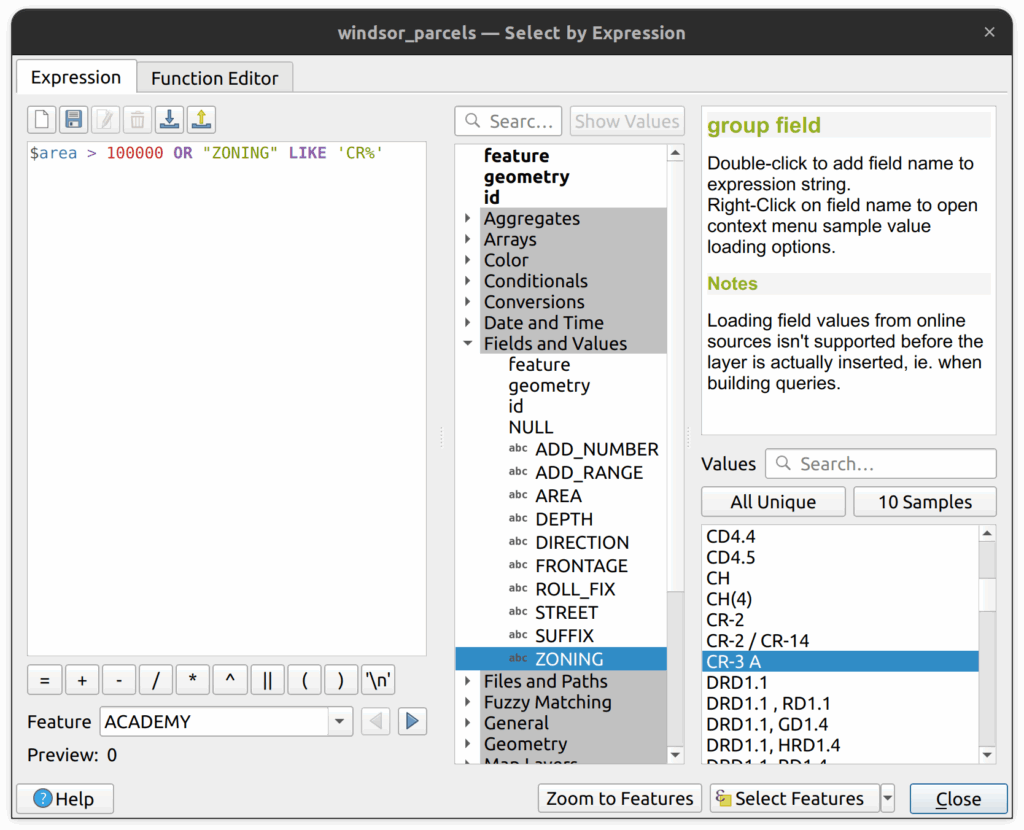Click the clear expression (new file) icon
The image size is (1024, 830).
[42, 120]
